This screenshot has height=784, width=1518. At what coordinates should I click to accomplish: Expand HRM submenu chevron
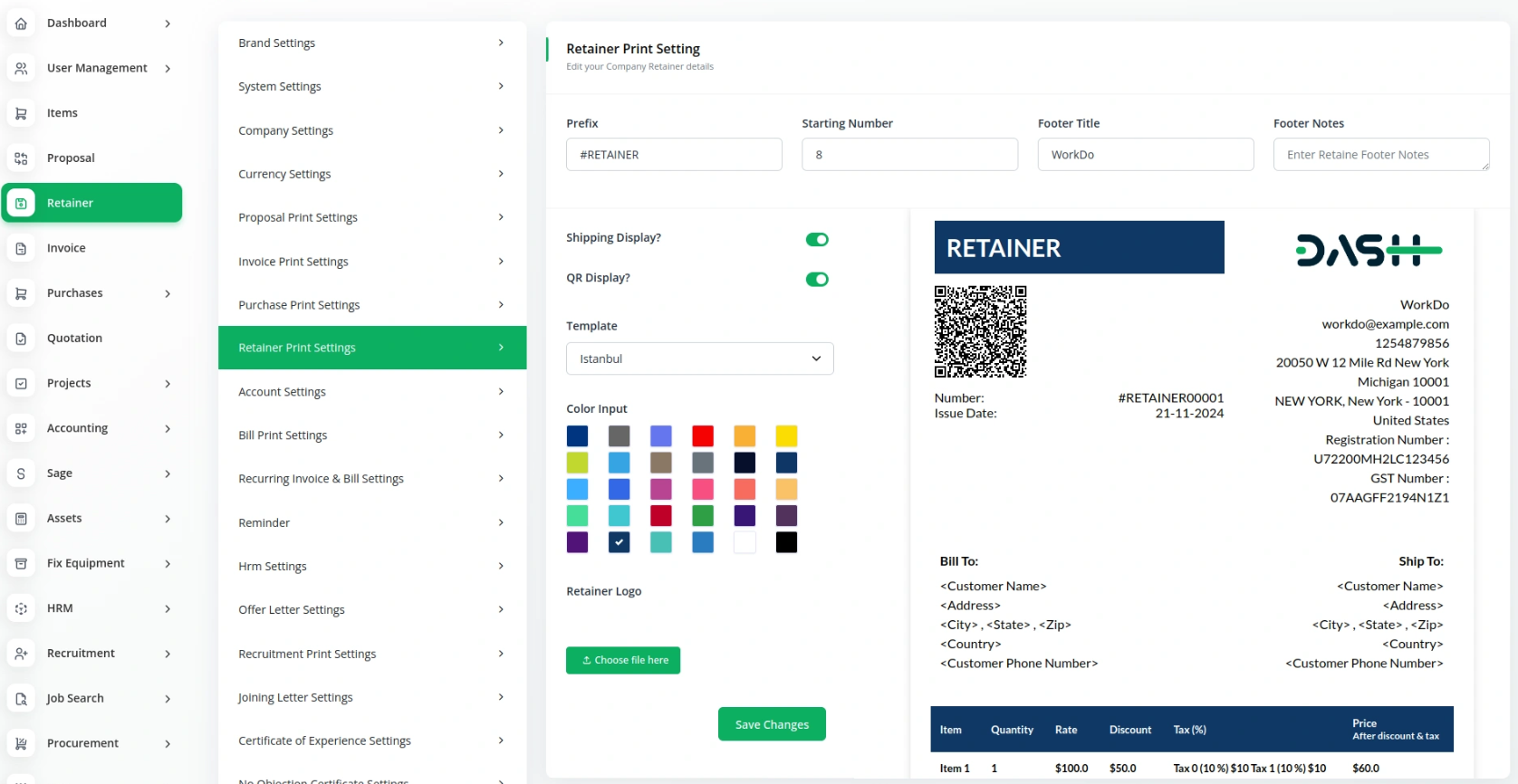168,608
